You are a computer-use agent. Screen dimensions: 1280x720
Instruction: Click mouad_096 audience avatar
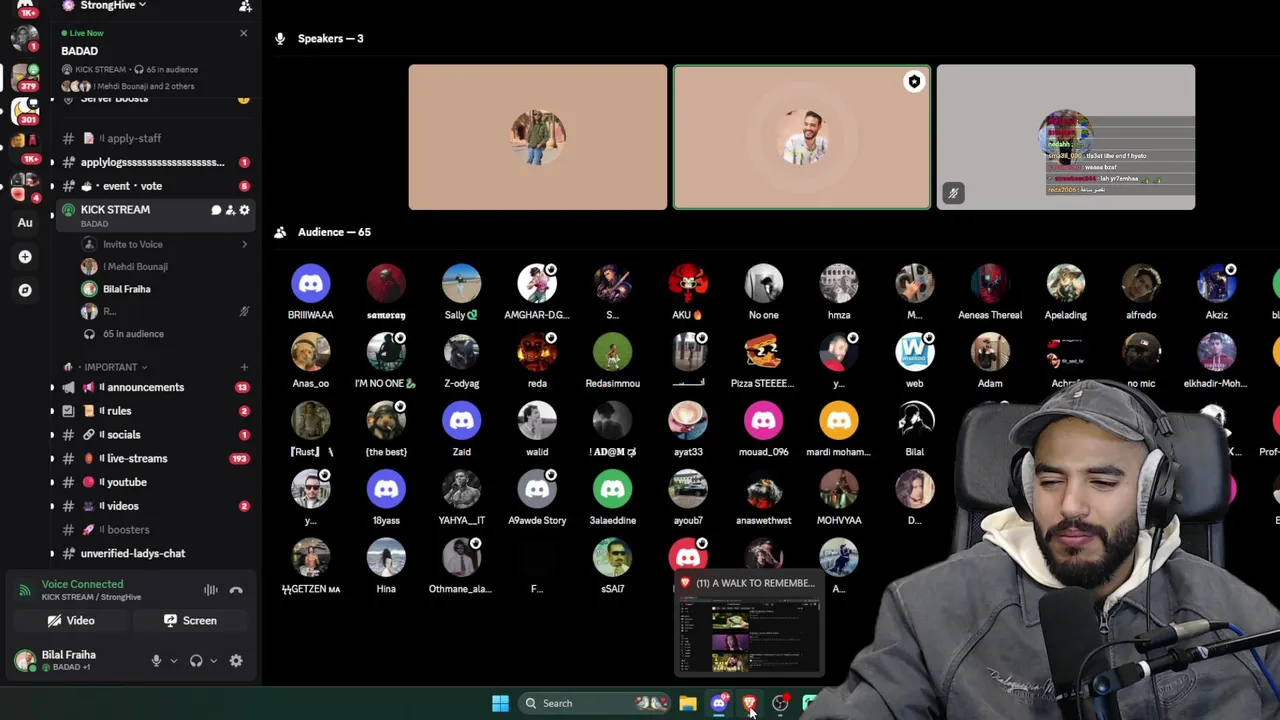pos(764,421)
